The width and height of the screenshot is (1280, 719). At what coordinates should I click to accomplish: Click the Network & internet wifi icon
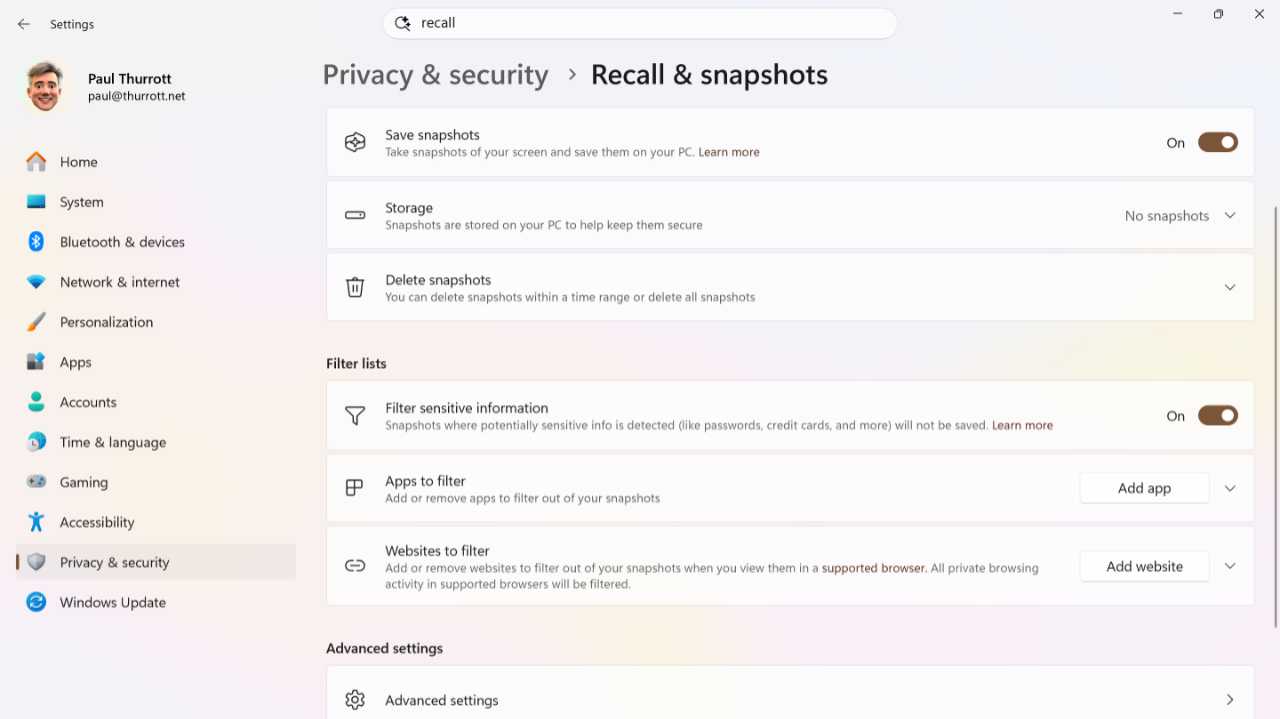tap(36, 282)
